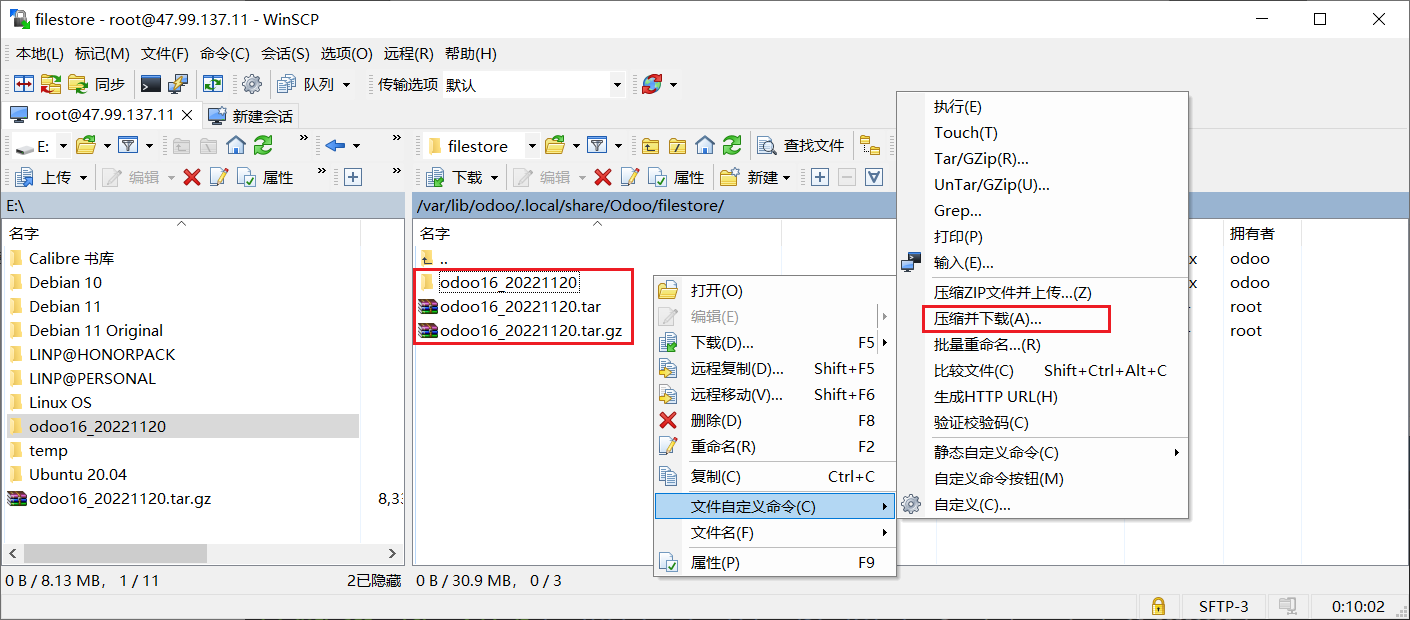Open local panel Properties (属性)
1410x620 pixels.
tap(265, 177)
